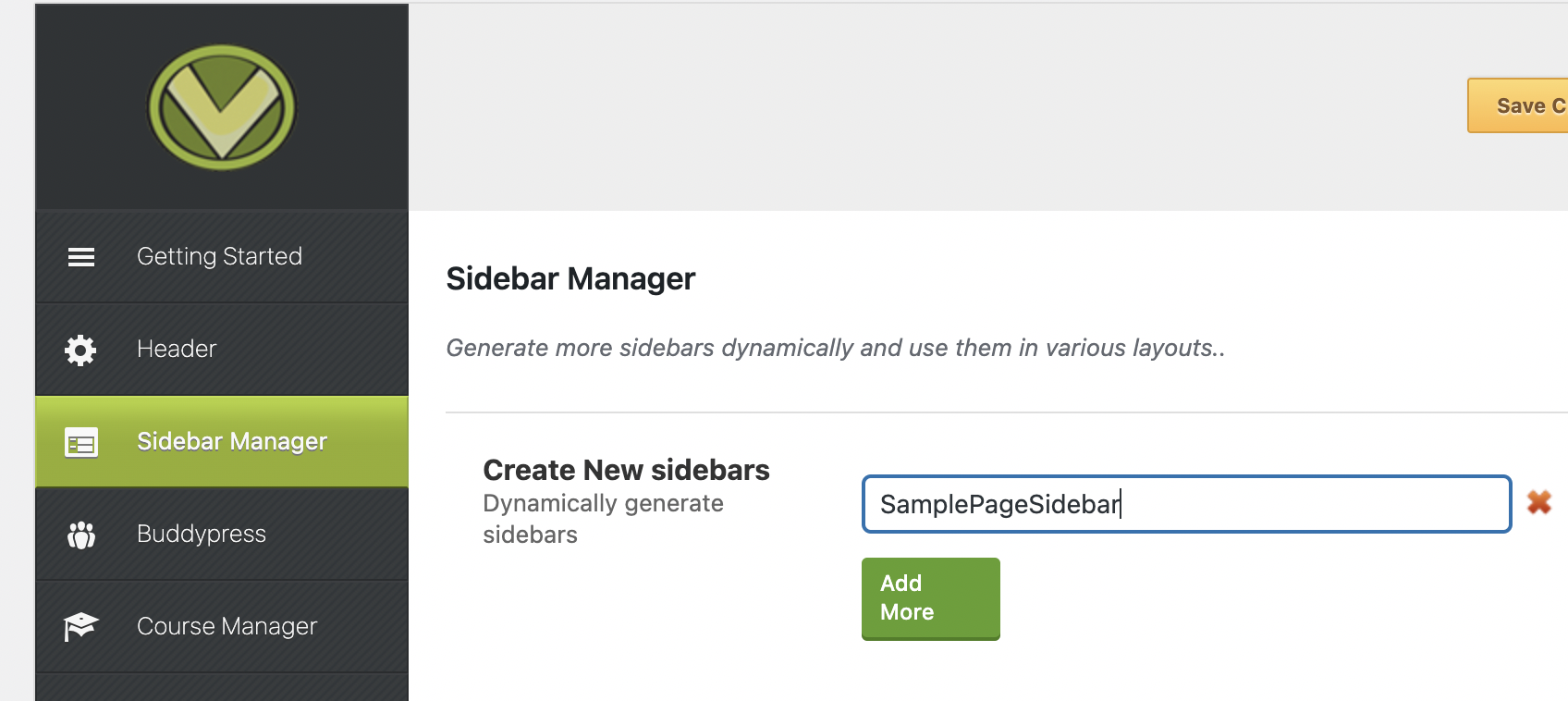Screen dimensions: 1568x701
Task: Open the Header settings menu item
Action: pyautogui.click(x=222, y=349)
